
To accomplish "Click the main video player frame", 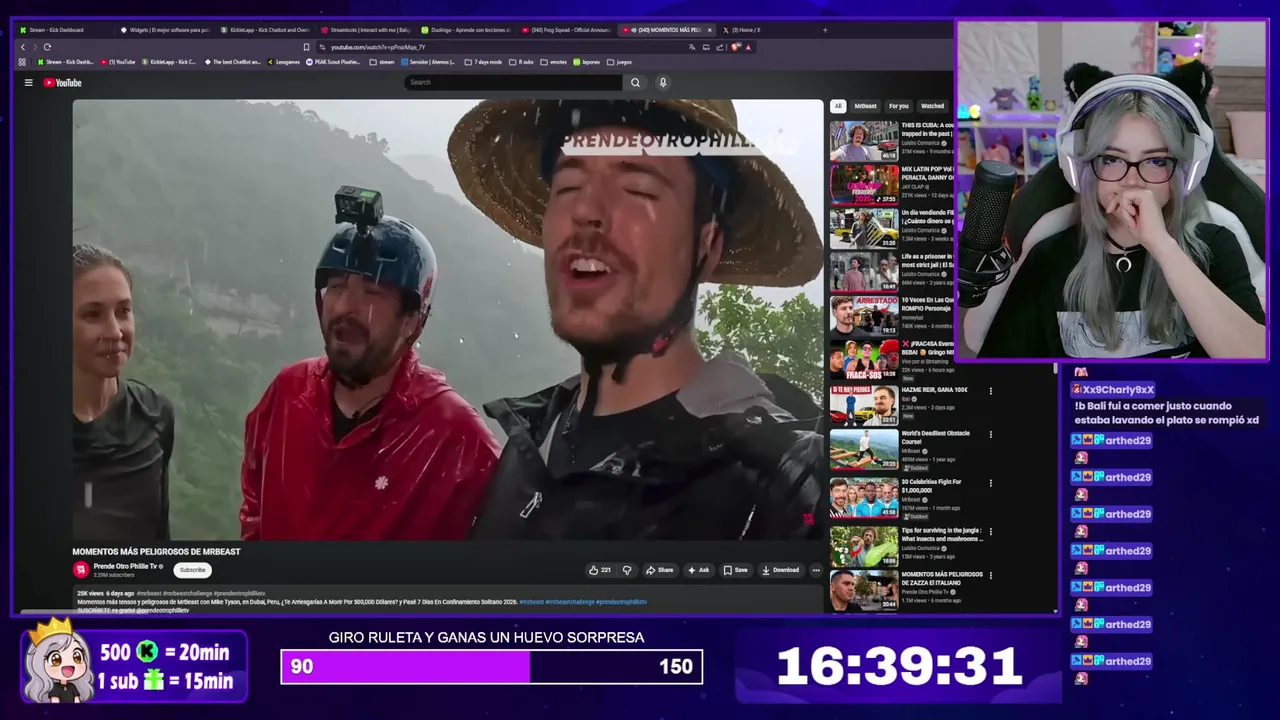I will [448, 320].
